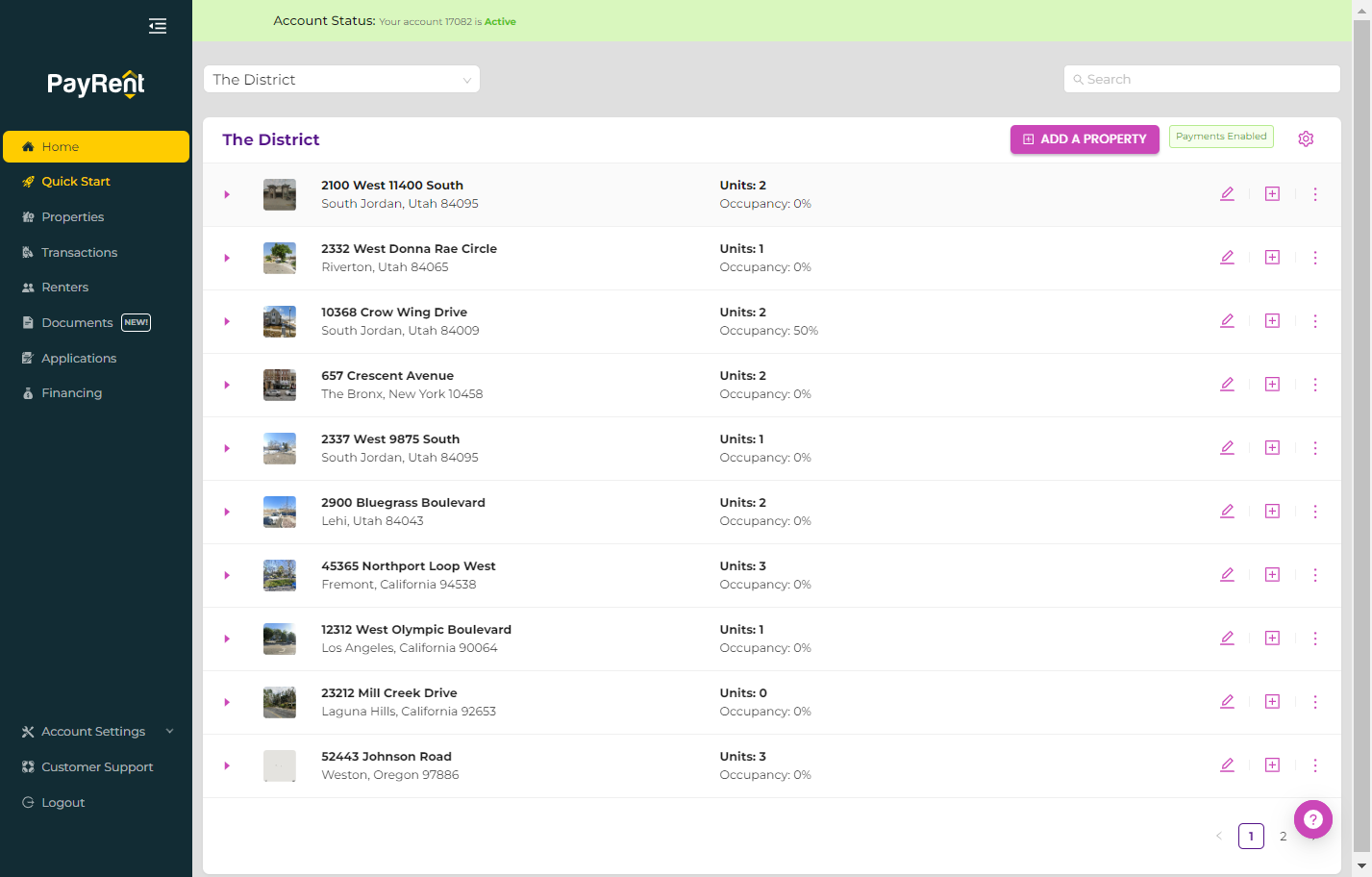Click the ADD A PROPERTY button

tap(1085, 139)
